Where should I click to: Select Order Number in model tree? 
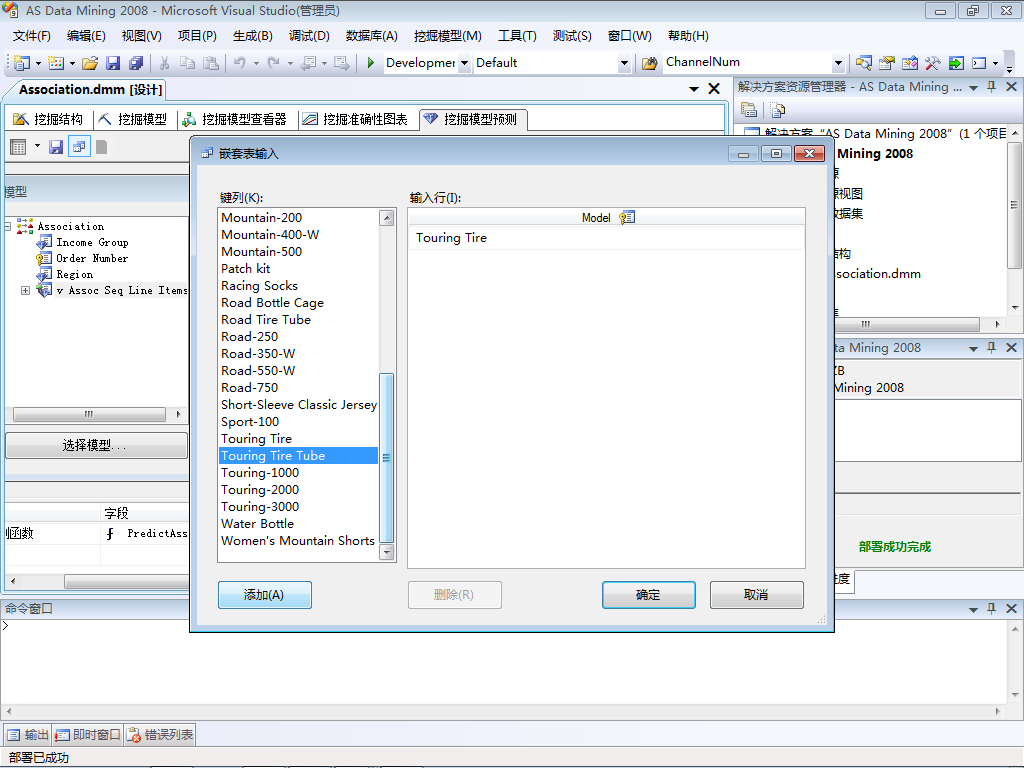[x=92, y=259]
